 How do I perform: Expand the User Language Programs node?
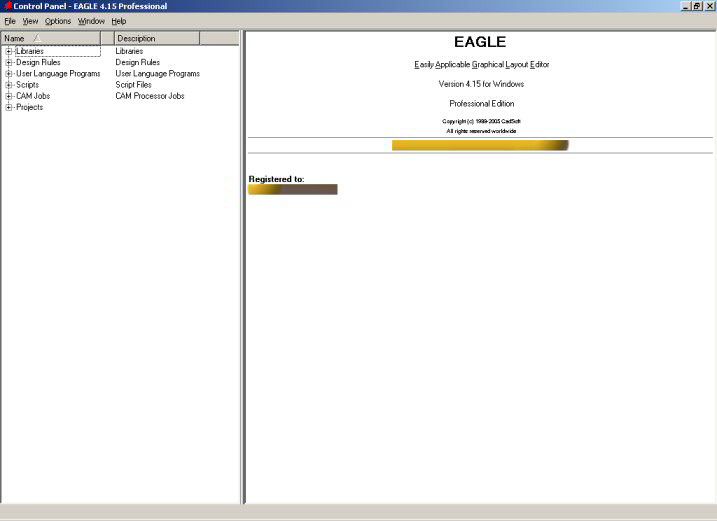tap(9, 74)
